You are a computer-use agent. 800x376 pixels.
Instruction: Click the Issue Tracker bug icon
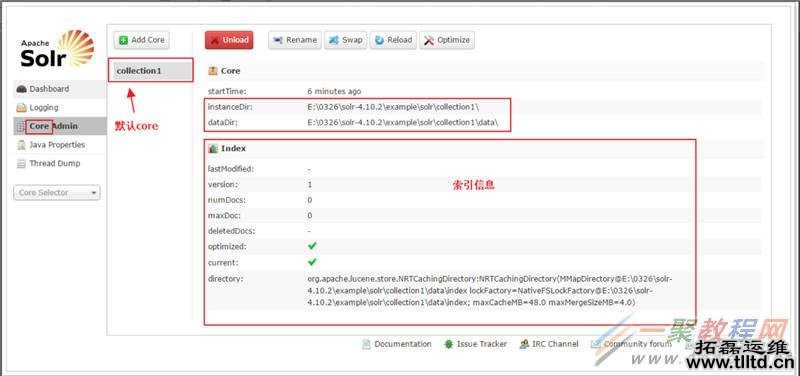point(448,344)
